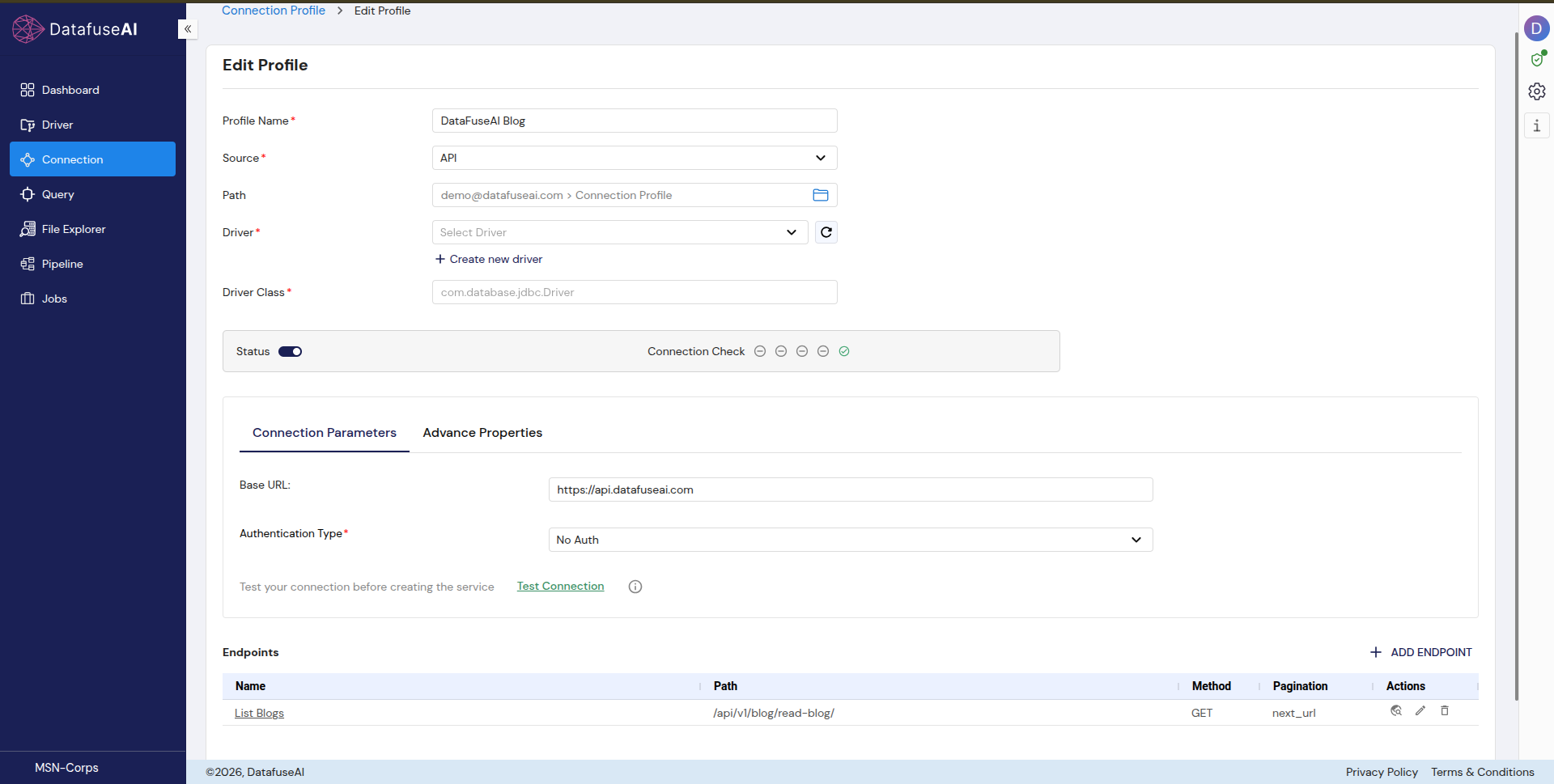
Task: Click the plus icon of Add Endpoint
Action: point(1376,652)
